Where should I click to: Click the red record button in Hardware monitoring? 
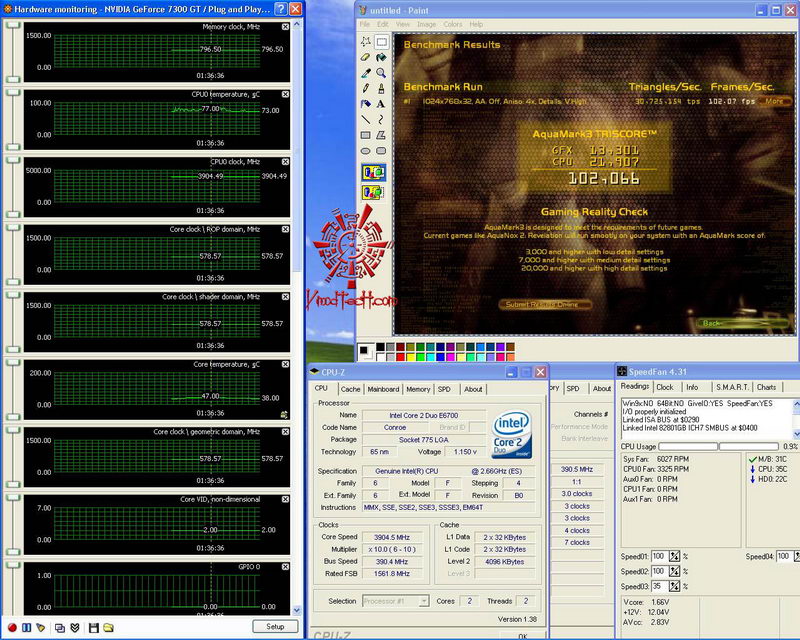(12, 627)
